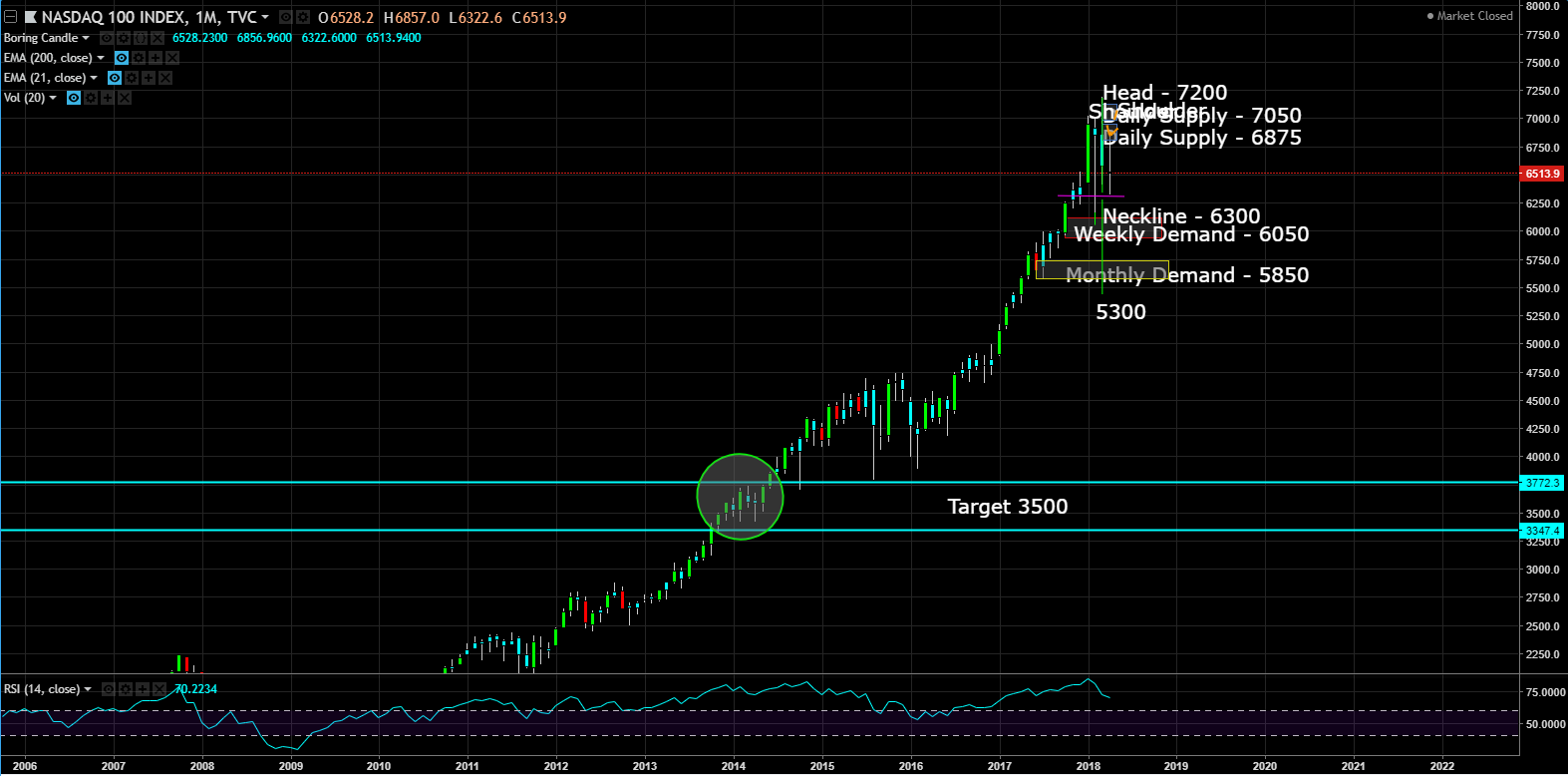Select the 'Daily Supply - 6875' annotation
The width and height of the screenshot is (1568, 776).
(x=1202, y=138)
